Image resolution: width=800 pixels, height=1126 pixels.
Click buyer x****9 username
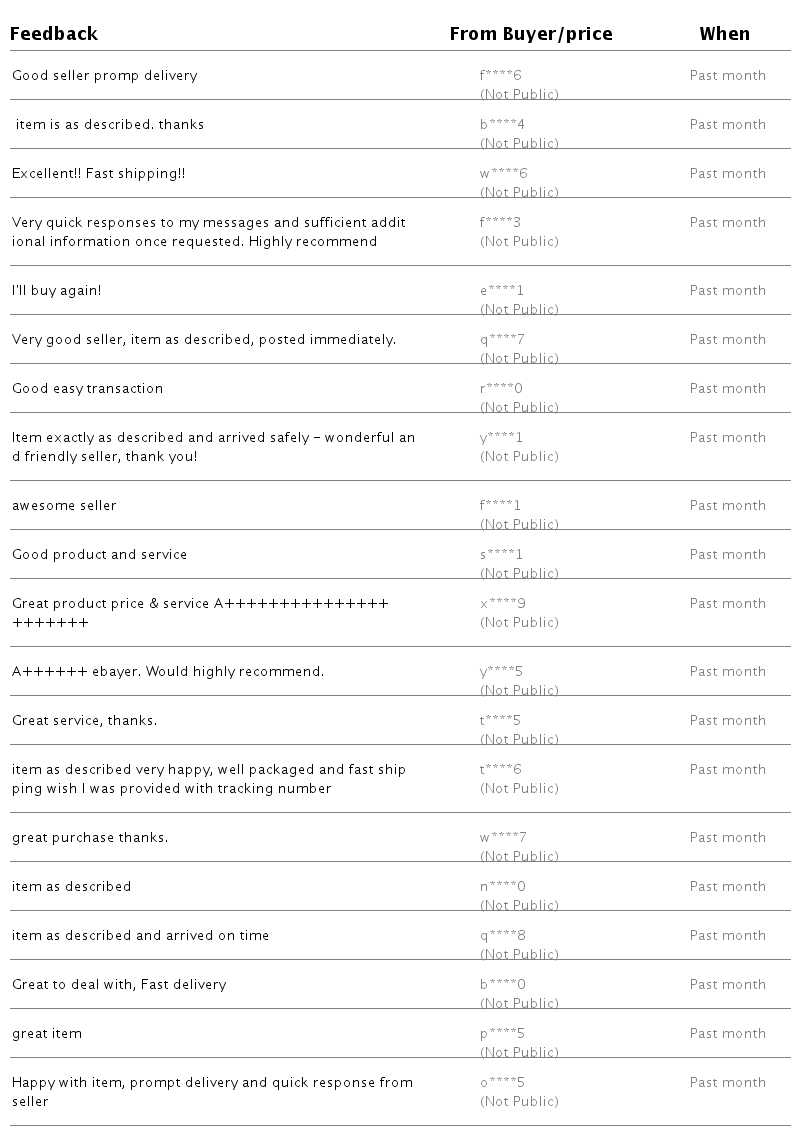503,604
